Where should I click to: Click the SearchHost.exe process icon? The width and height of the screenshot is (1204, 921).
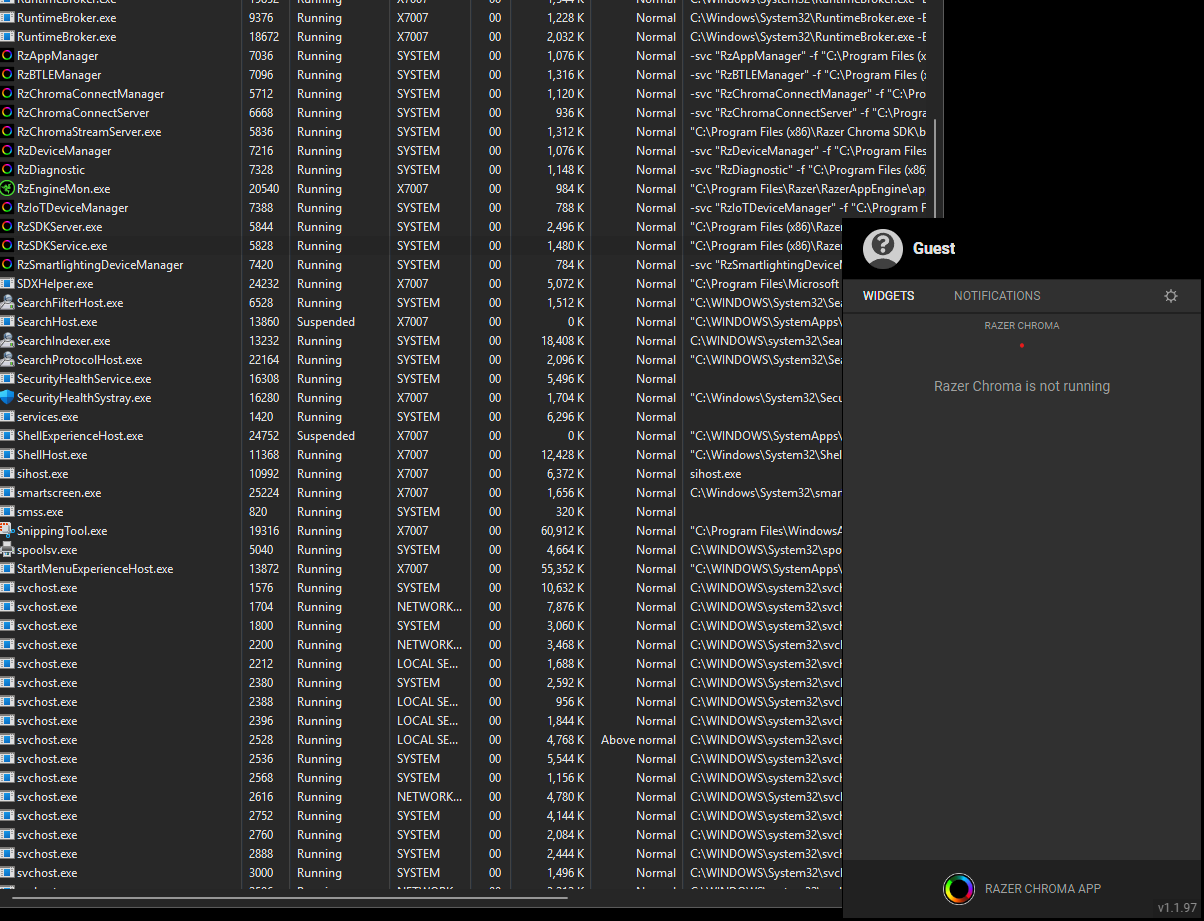8,322
